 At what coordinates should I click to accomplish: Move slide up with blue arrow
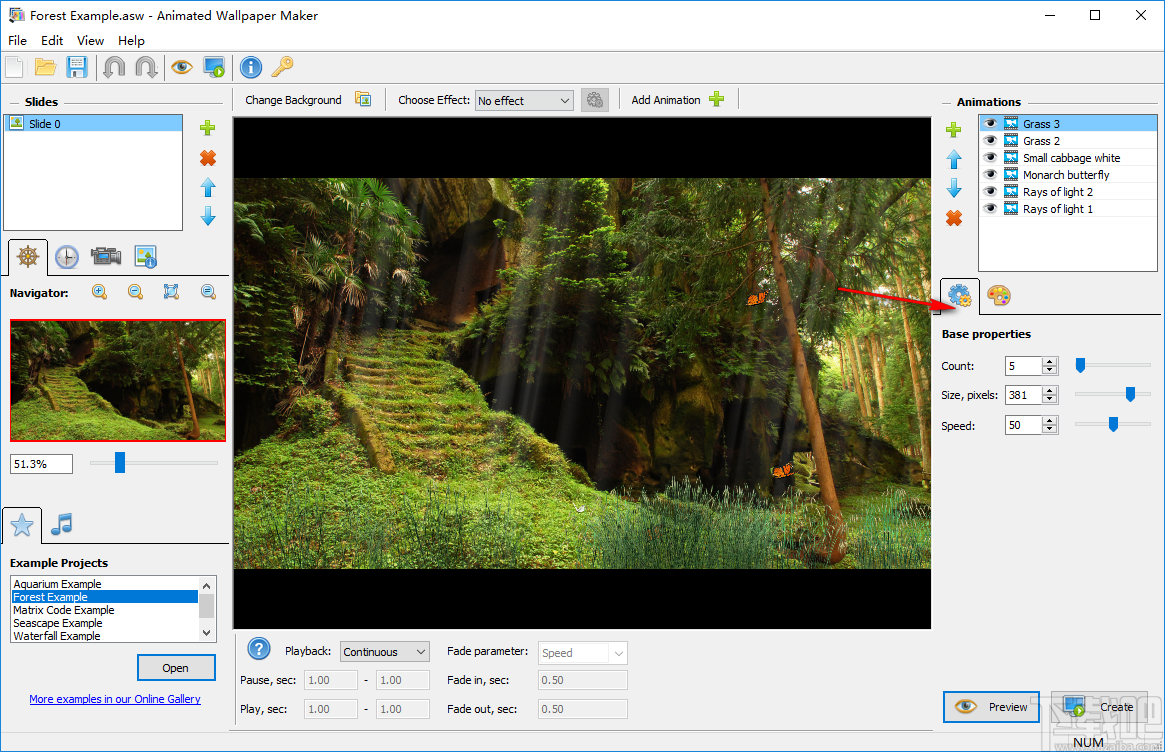(208, 187)
